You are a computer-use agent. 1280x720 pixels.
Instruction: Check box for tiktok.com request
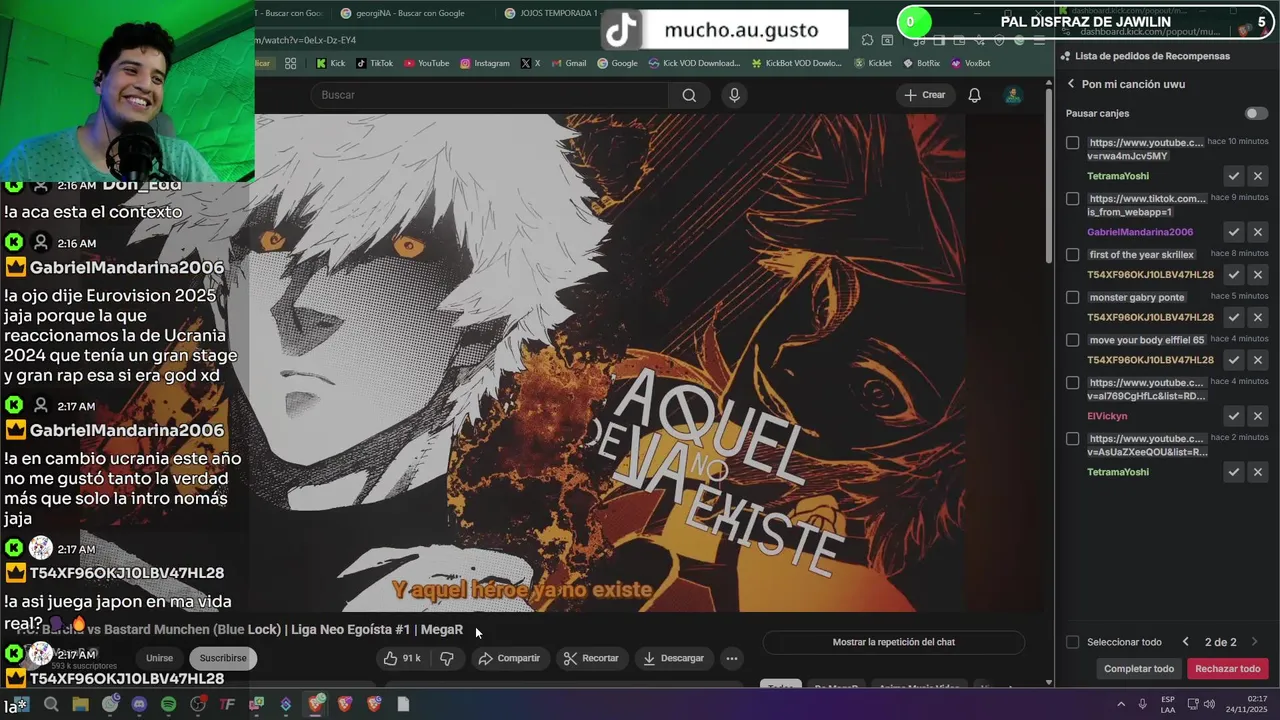[1073, 199]
